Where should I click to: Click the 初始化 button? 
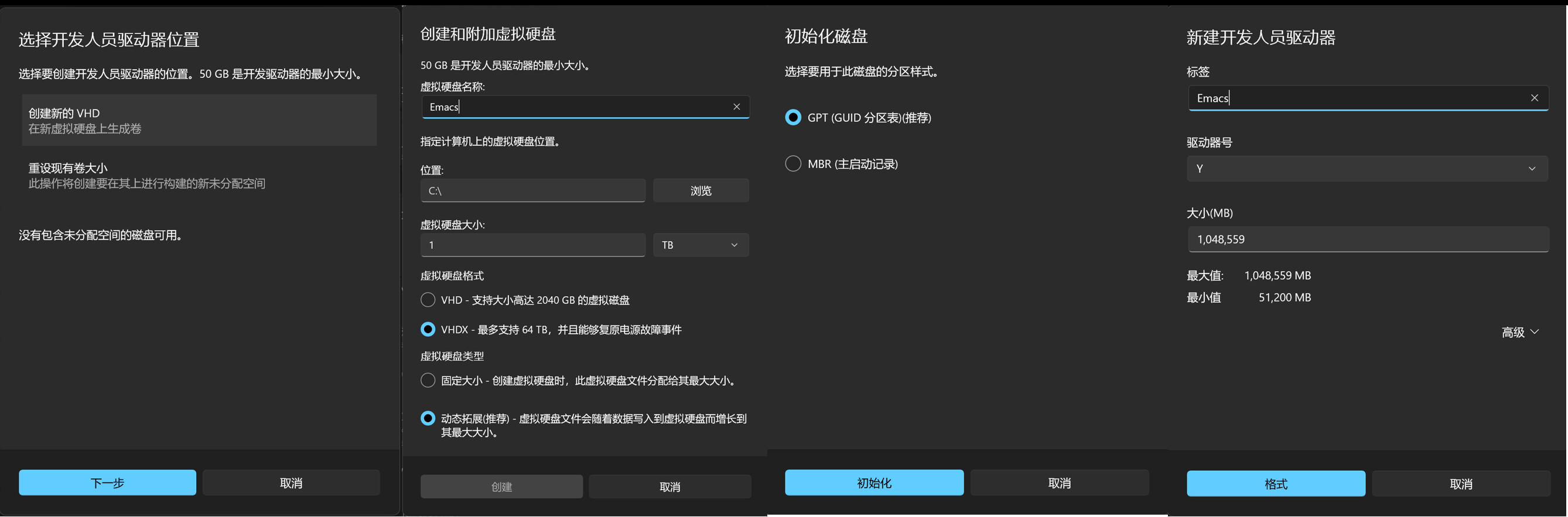pos(874,483)
